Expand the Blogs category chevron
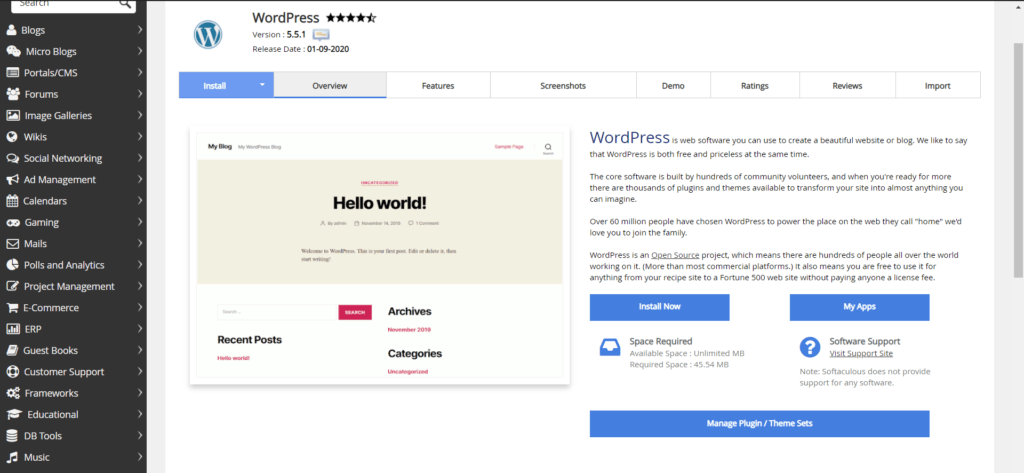The image size is (1024, 473). tap(140, 30)
